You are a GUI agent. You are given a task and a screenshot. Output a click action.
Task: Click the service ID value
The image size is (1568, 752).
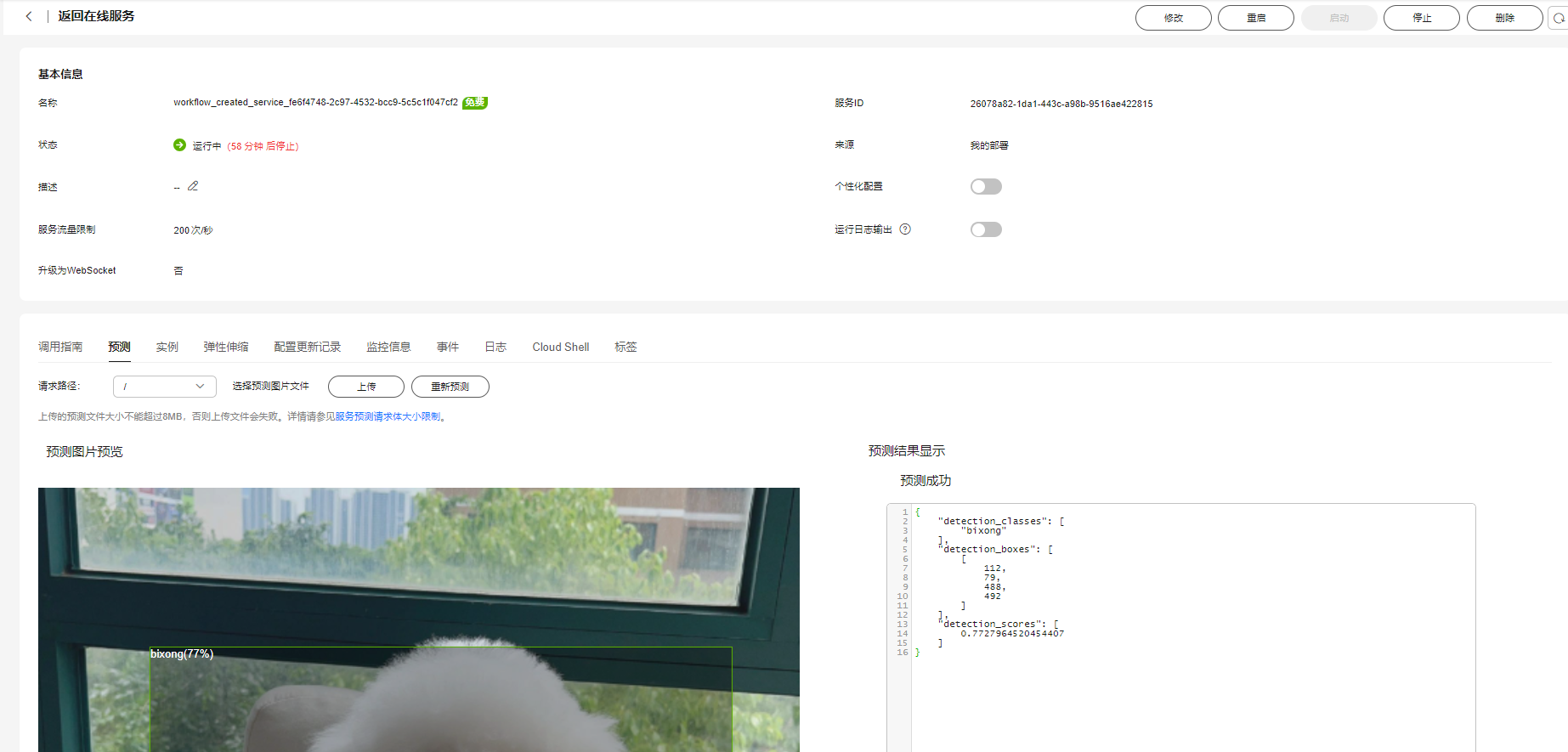1061,104
